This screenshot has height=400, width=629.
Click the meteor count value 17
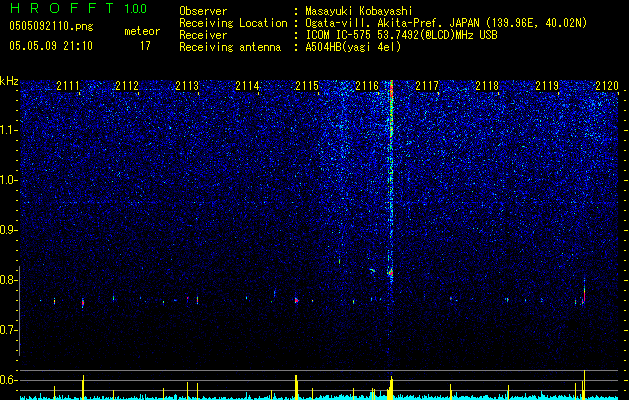(x=145, y=46)
